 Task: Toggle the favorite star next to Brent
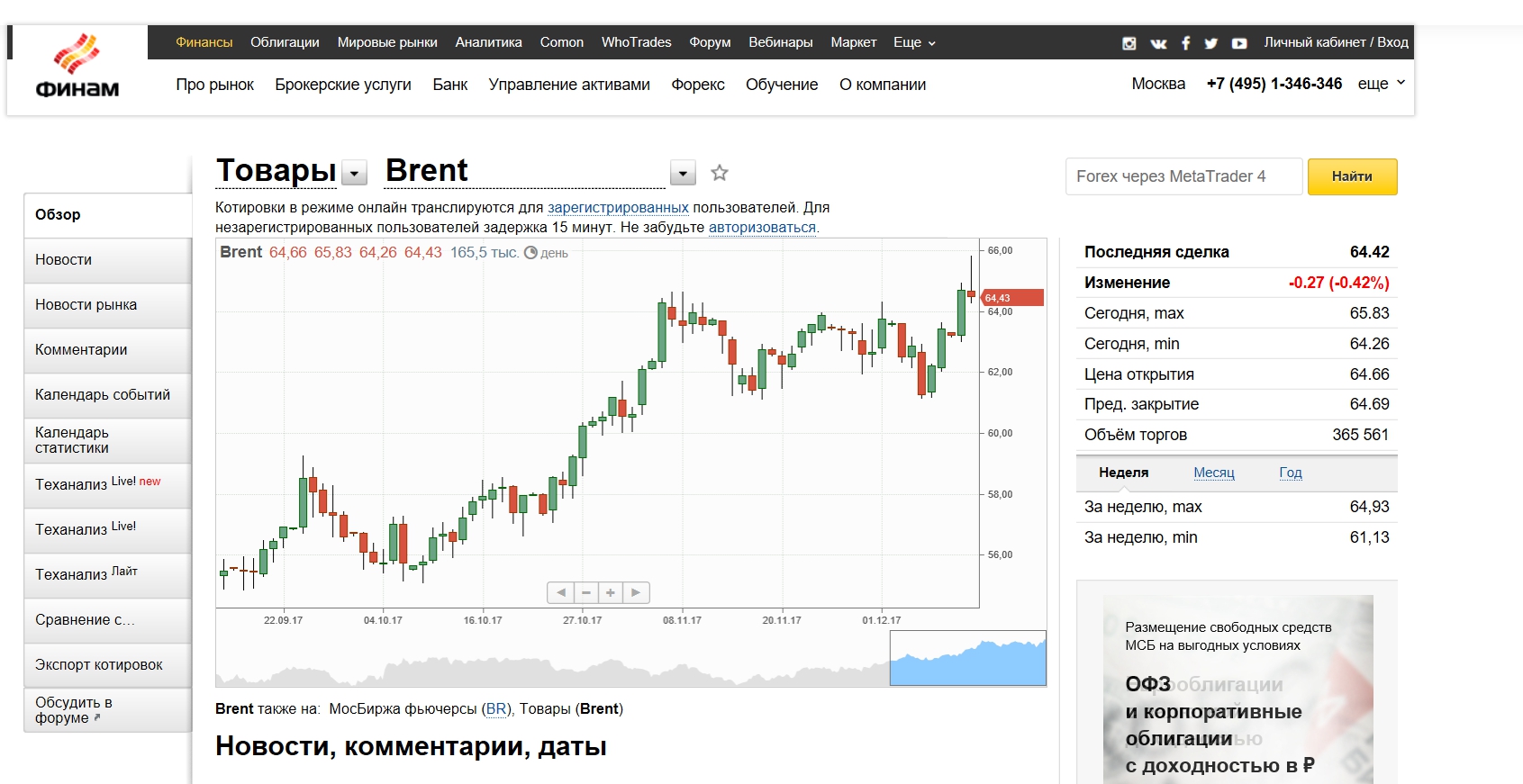click(x=719, y=173)
